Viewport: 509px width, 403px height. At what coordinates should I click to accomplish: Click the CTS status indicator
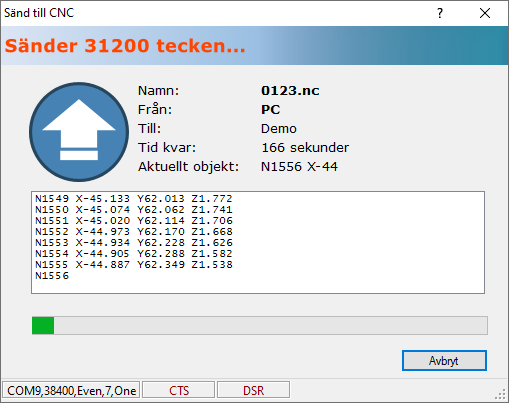[179, 390]
